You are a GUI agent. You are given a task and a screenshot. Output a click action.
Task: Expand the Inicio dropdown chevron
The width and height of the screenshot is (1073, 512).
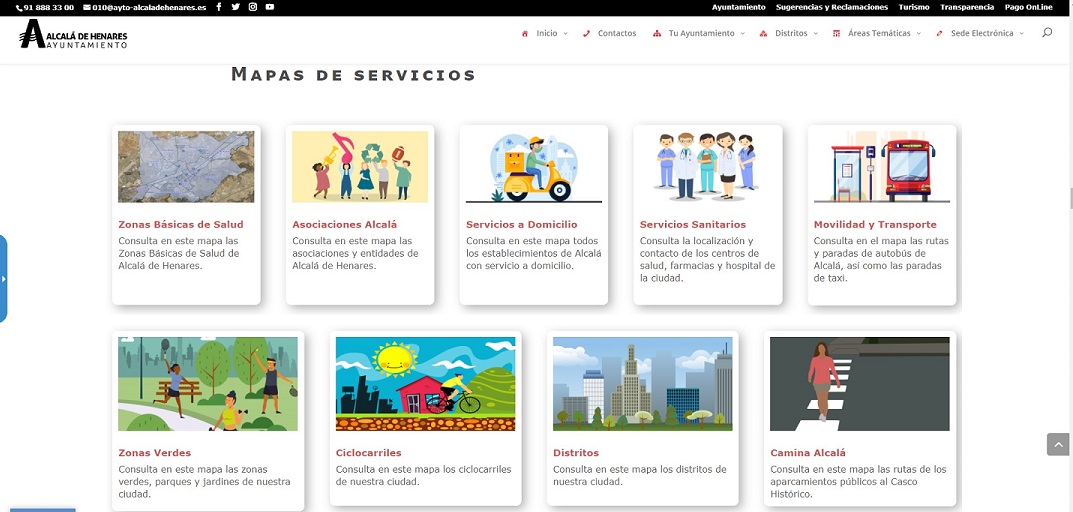click(565, 34)
